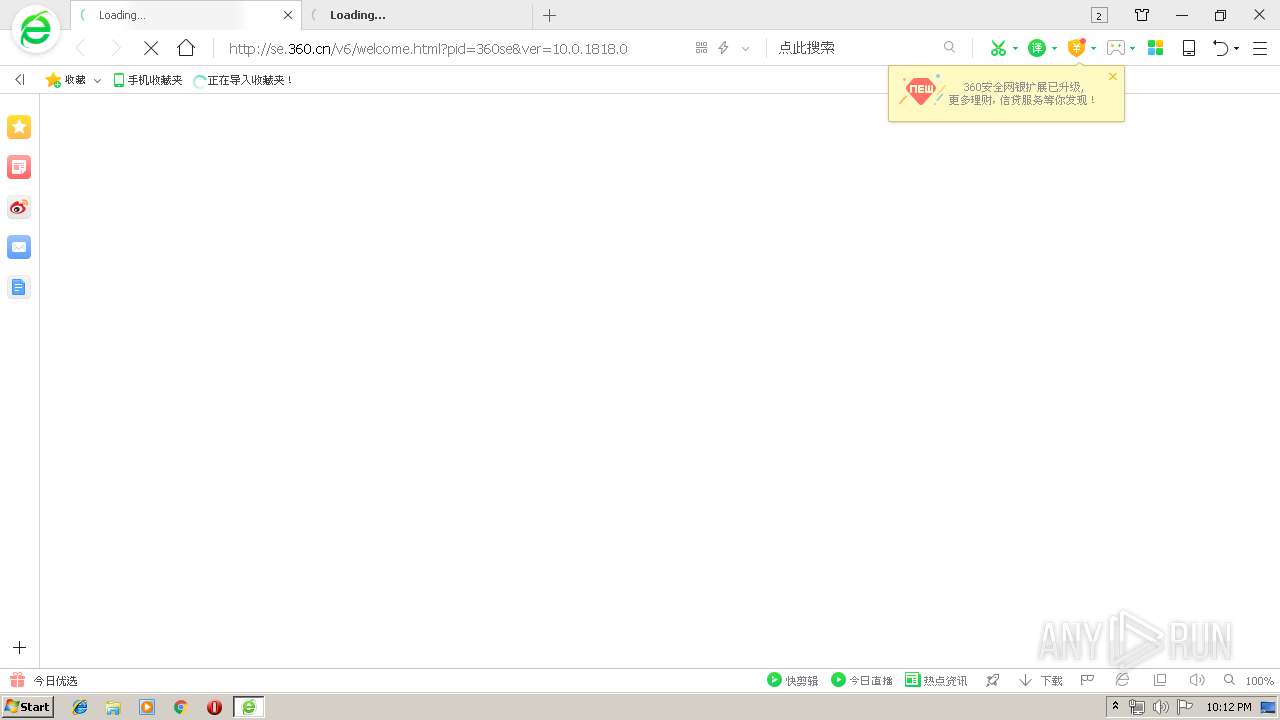
Task: Expand the undo closed-tab dropdown
Action: [x=1236, y=48]
